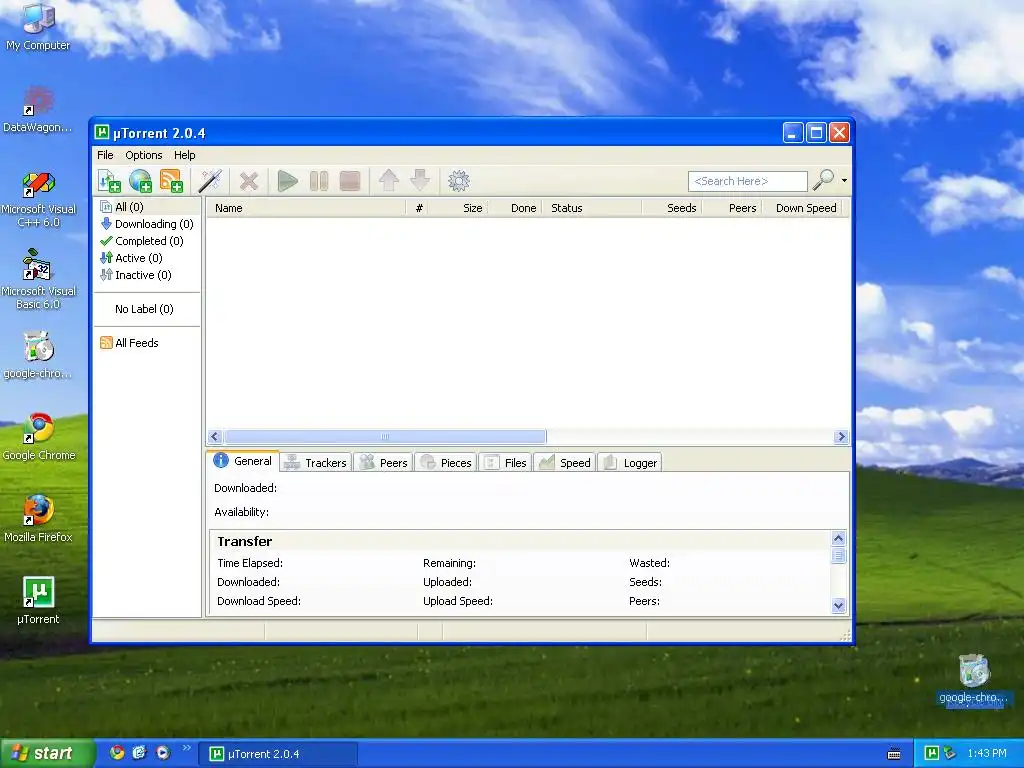Select the My Computer desktop icon
Viewport: 1024px width, 768px height.
[38, 27]
